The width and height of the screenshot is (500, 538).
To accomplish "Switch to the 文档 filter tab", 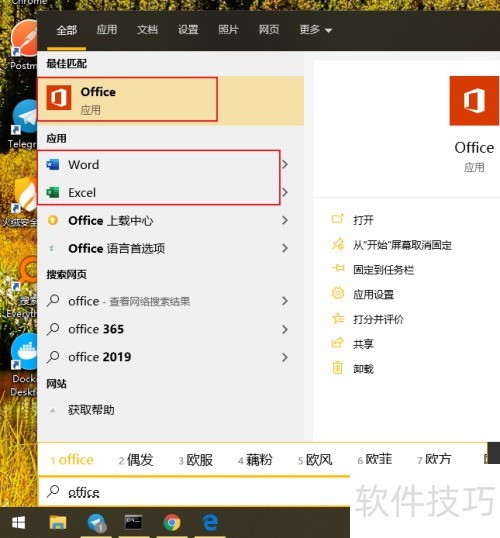I will pyautogui.click(x=147, y=30).
